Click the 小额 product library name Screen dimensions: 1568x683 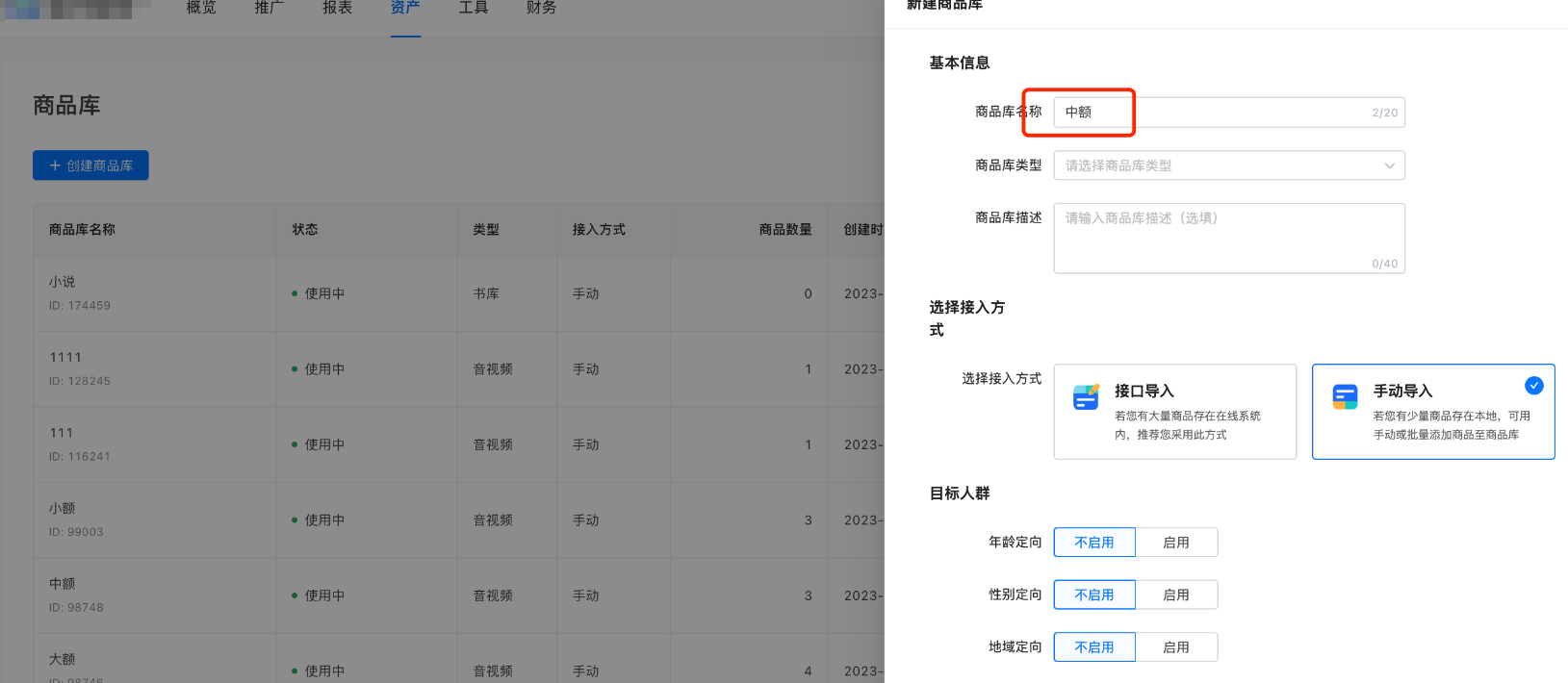(62, 509)
